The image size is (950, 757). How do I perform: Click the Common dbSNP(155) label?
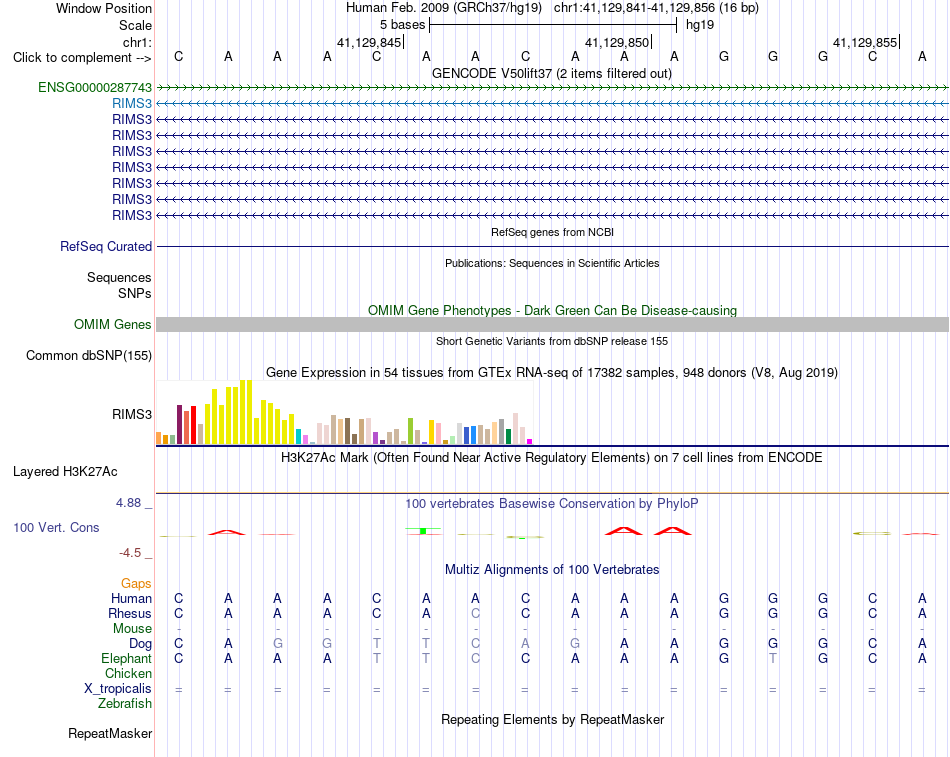pos(89,356)
